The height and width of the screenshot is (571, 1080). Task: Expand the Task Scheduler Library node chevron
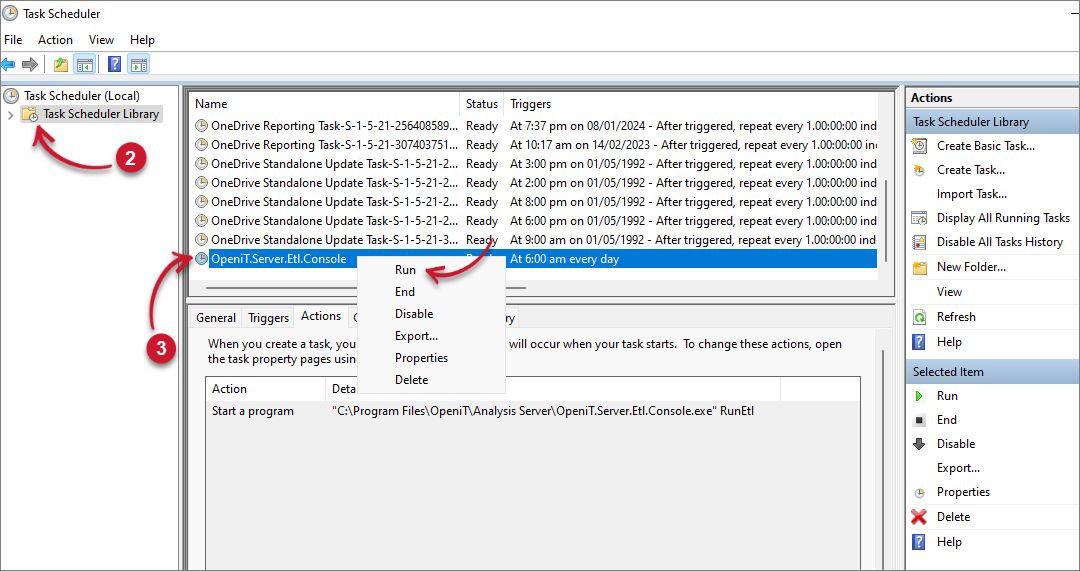coord(10,114)
